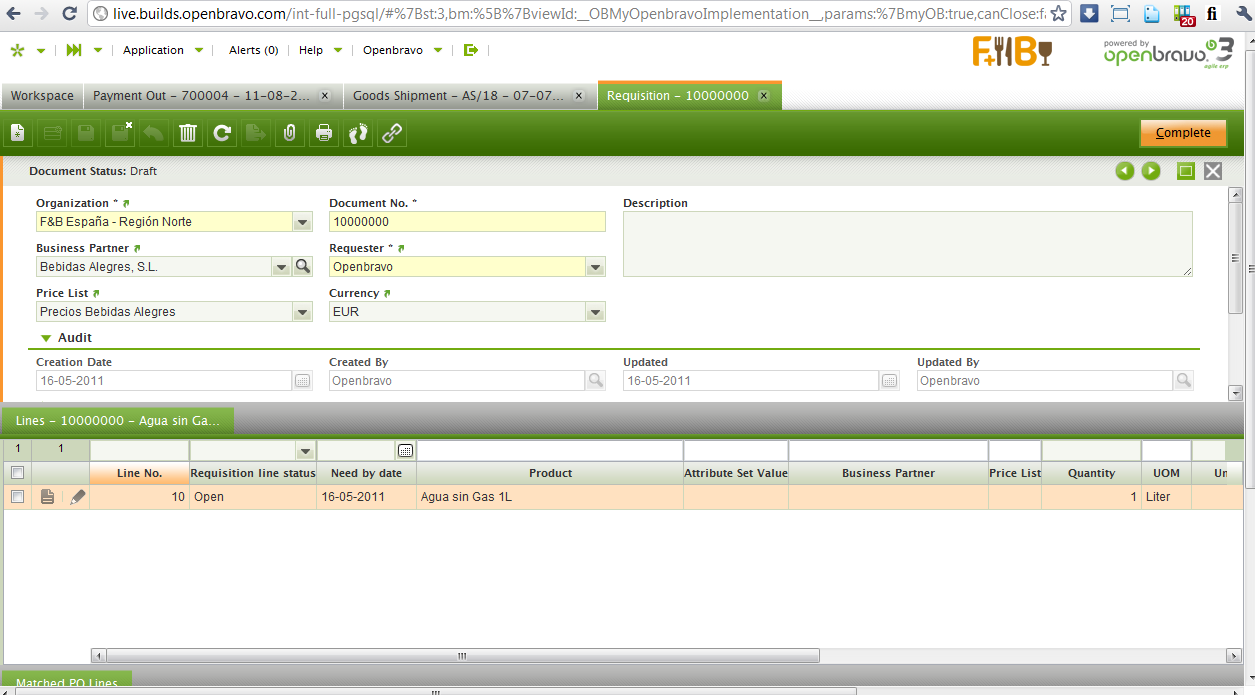Click the new record in grid toolbar icon
1255x695 pixels.
pyautogui.click(x=52, y=133)
